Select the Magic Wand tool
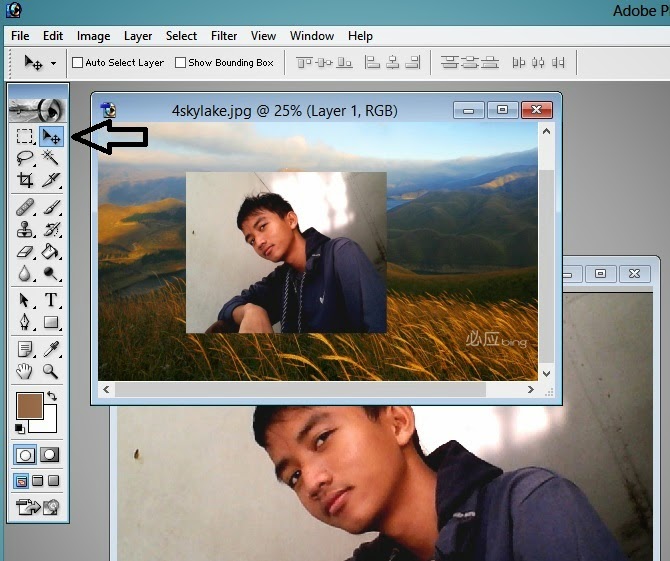The width and height of the screenshot is (670, 561). (51, 158)
